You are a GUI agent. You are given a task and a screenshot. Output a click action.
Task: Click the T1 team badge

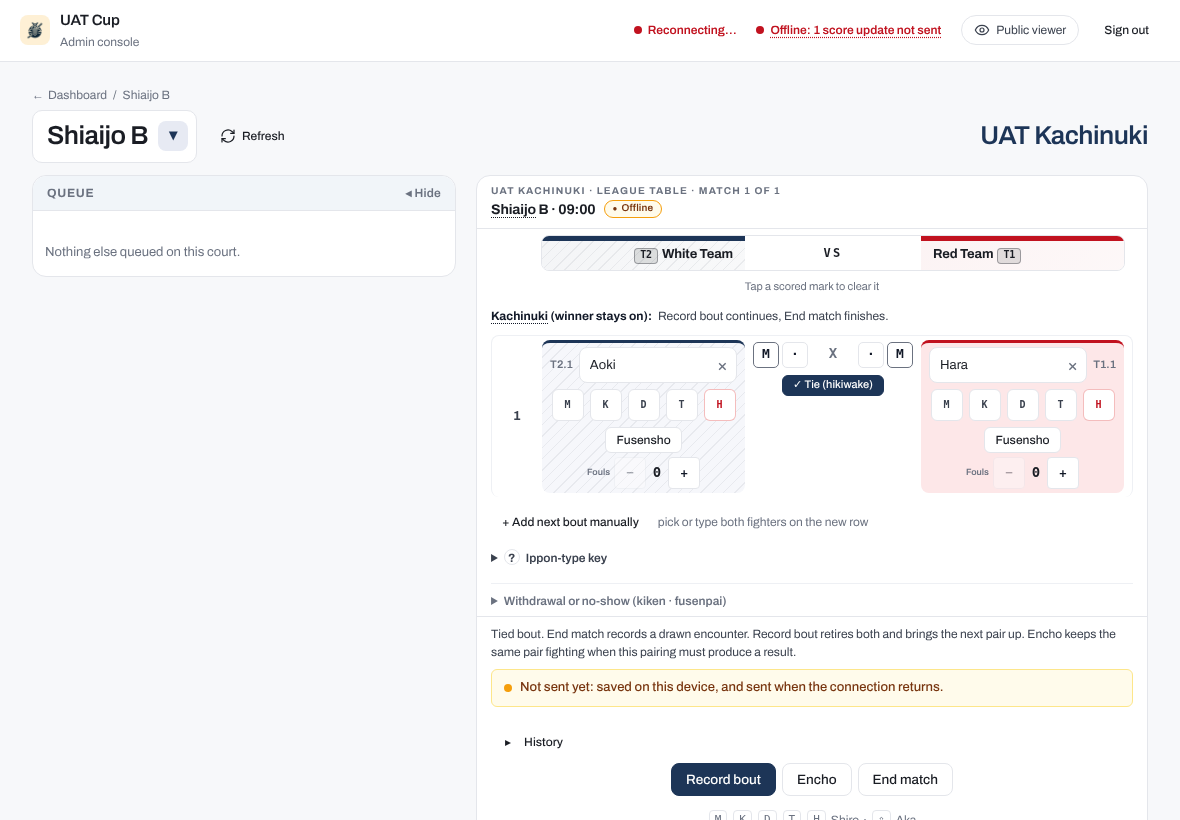(x=1009, y=255)
